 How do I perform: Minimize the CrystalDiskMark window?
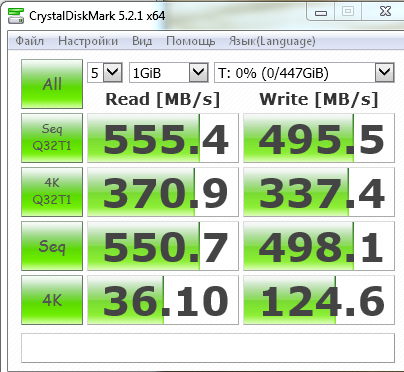click(321, 12)
